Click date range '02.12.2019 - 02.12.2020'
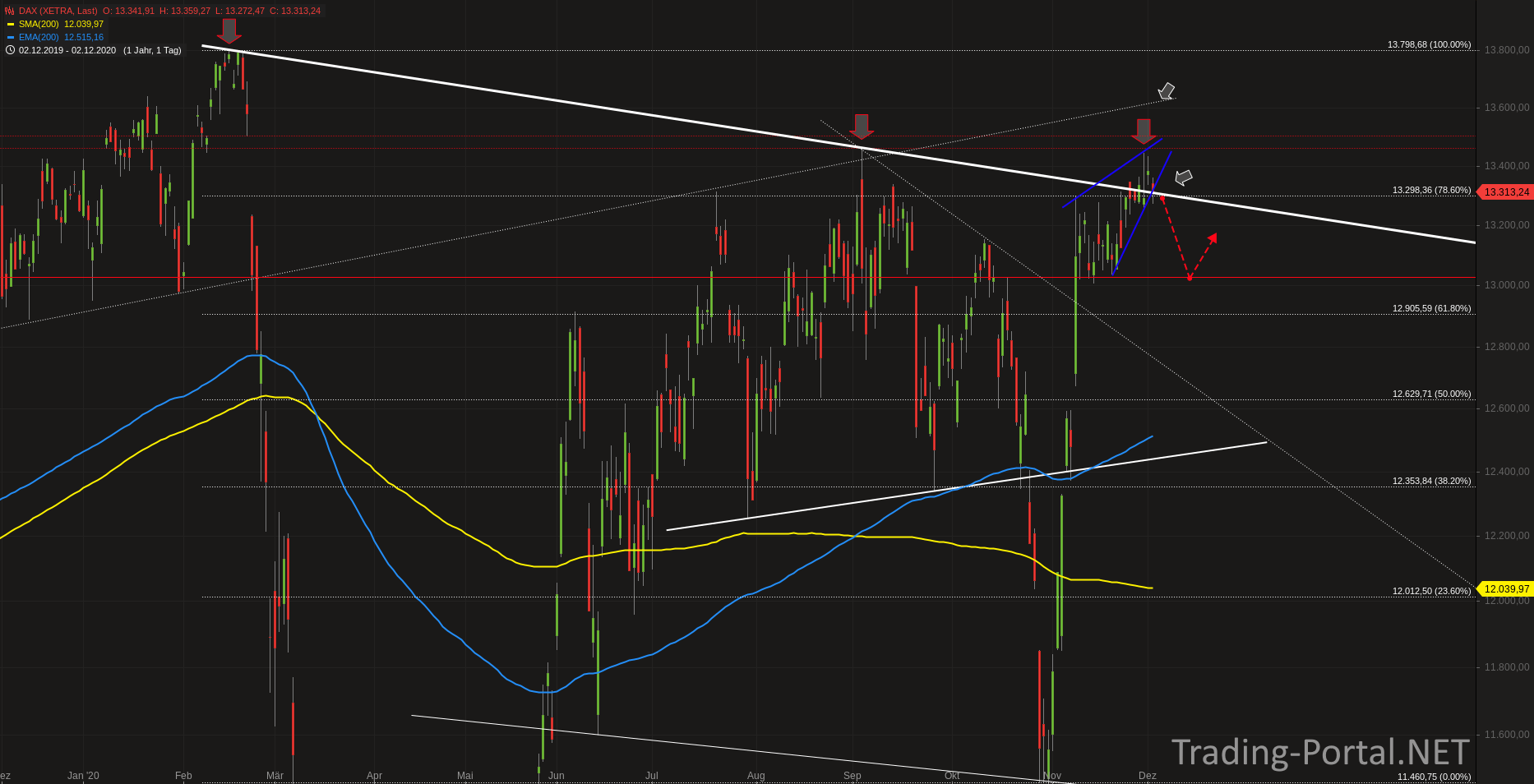The width and height of the screenshot is (1534, 784). 67,50
